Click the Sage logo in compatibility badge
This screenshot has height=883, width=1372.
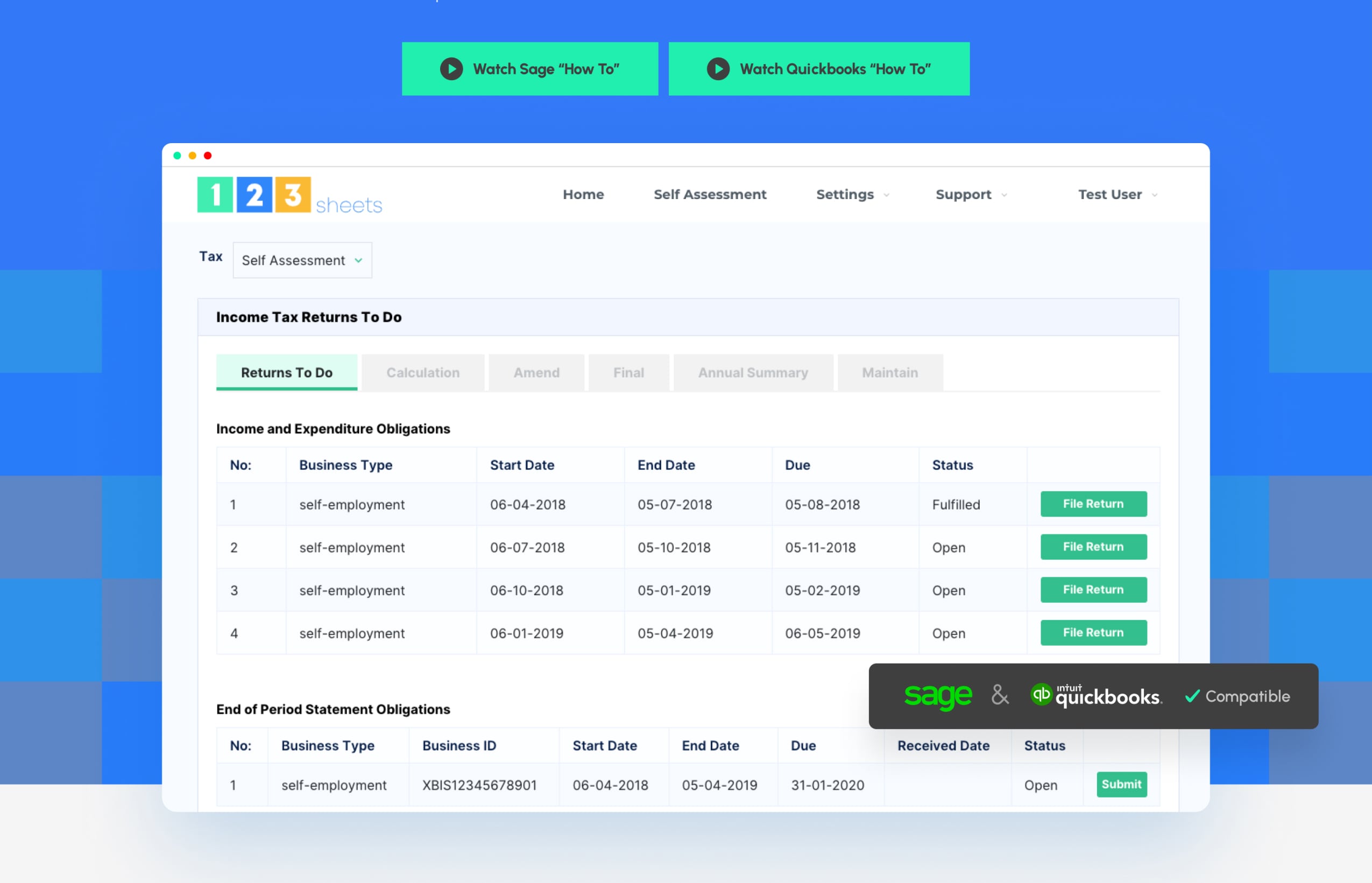(938, 696)
